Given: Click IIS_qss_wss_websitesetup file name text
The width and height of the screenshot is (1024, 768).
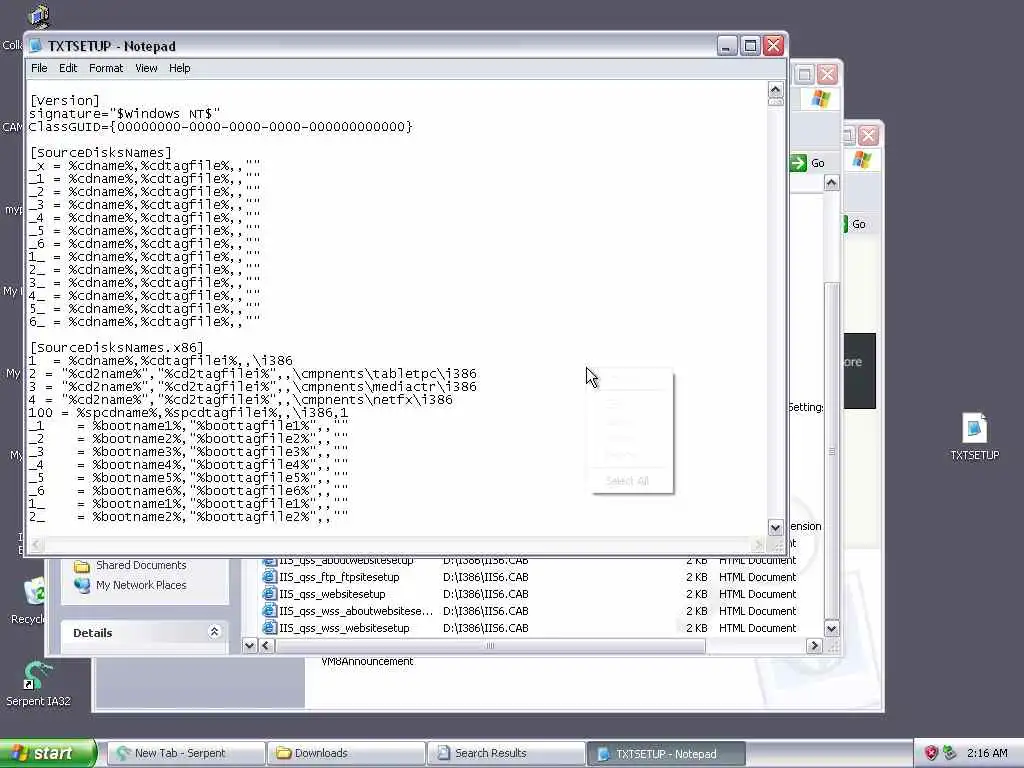Looking at the screenshot, I should 344,628.
